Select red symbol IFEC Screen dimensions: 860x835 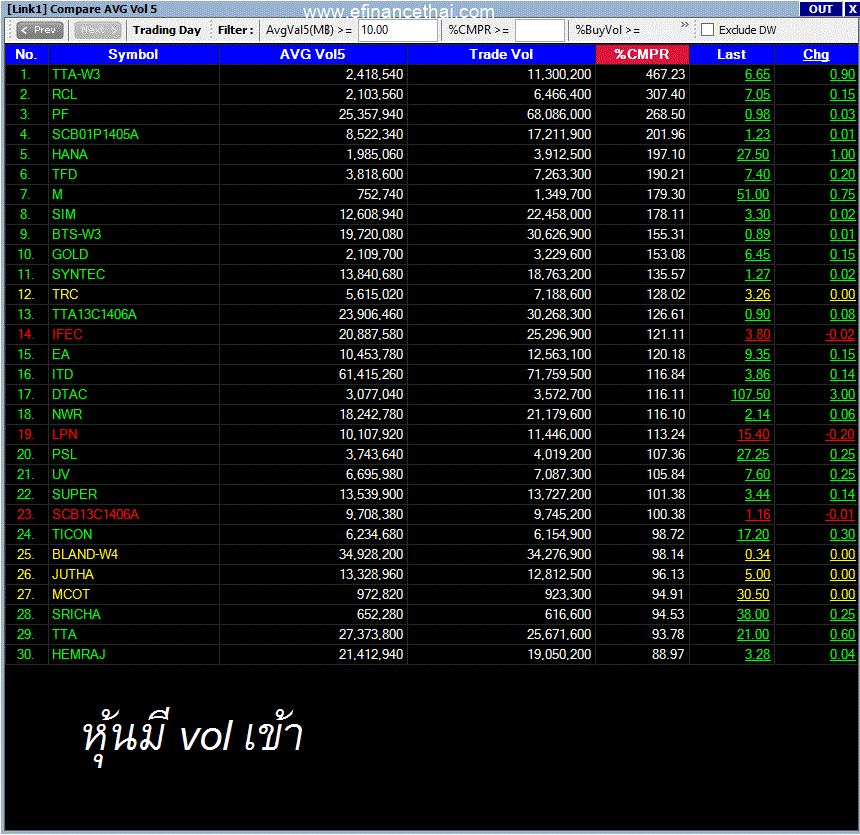[x=67, y=335]
